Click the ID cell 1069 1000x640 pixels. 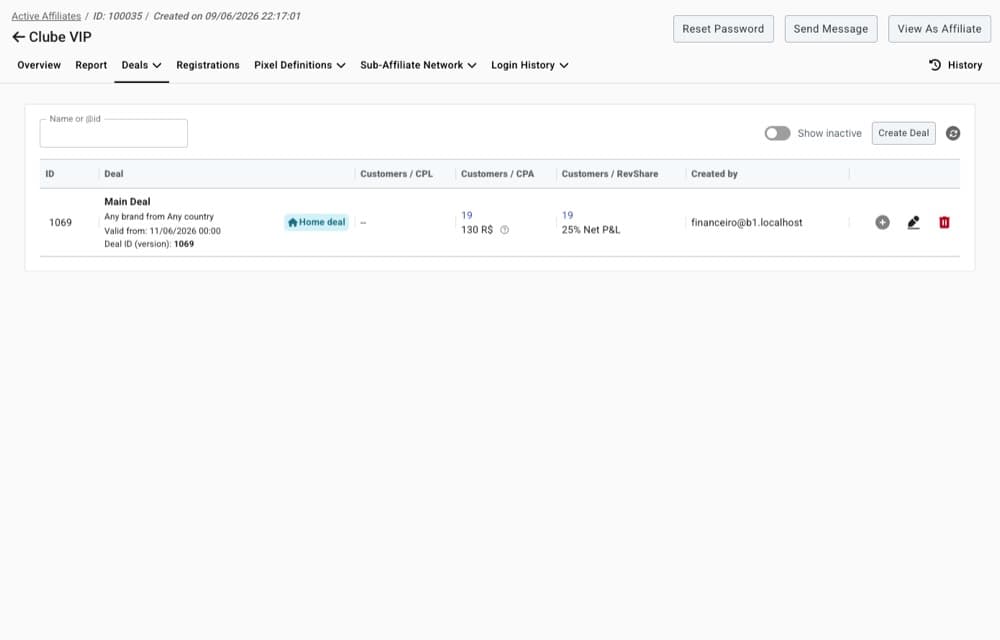61,222
